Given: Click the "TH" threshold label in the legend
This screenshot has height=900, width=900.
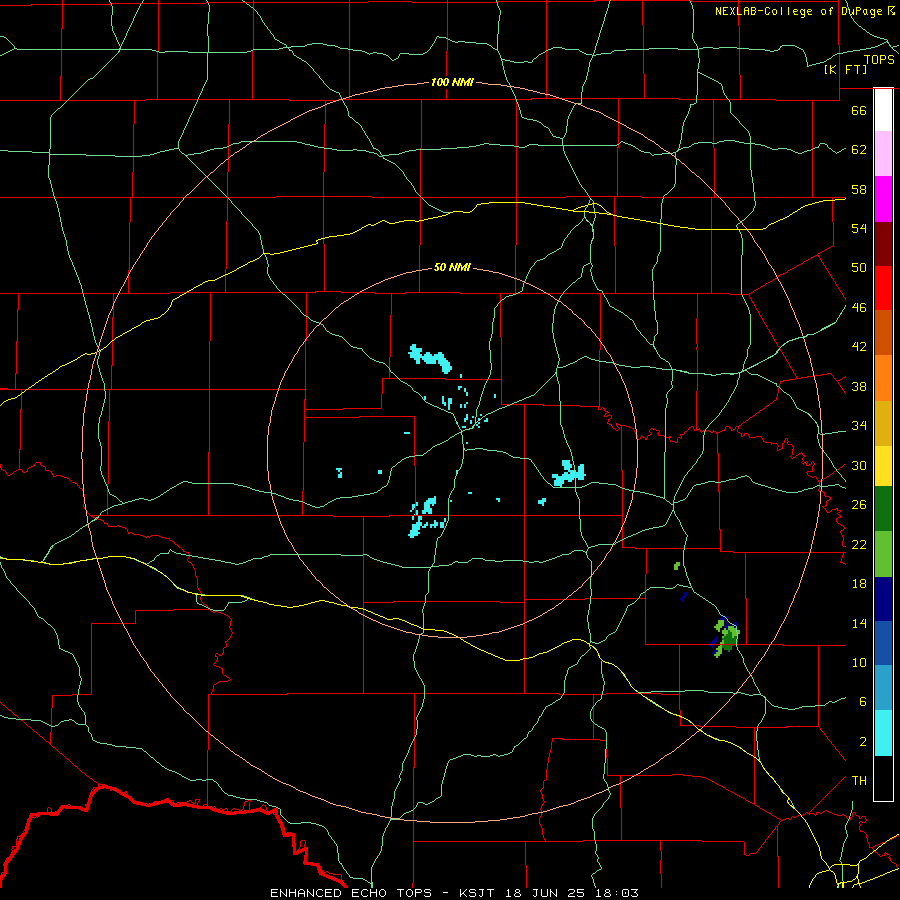Looking at the screenshot, I should click(x=859, y=780).
